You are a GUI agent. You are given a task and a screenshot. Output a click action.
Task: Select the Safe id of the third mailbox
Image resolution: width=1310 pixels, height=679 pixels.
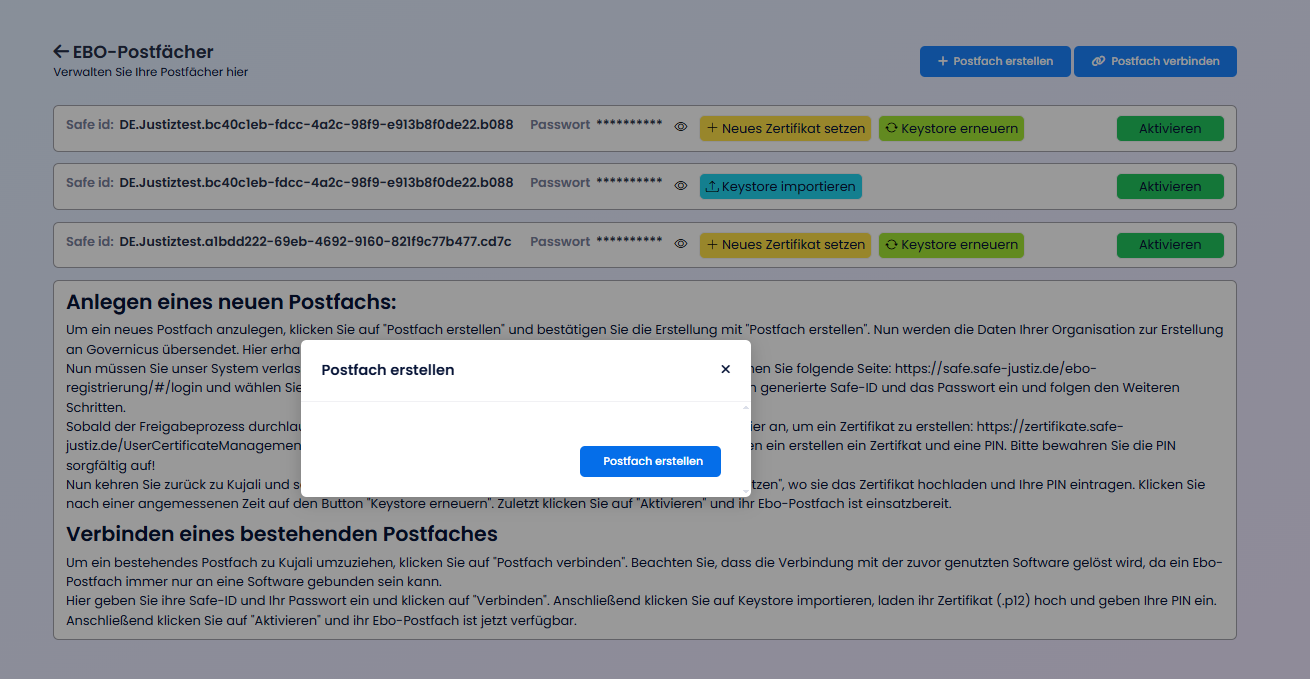click(315, 242)
